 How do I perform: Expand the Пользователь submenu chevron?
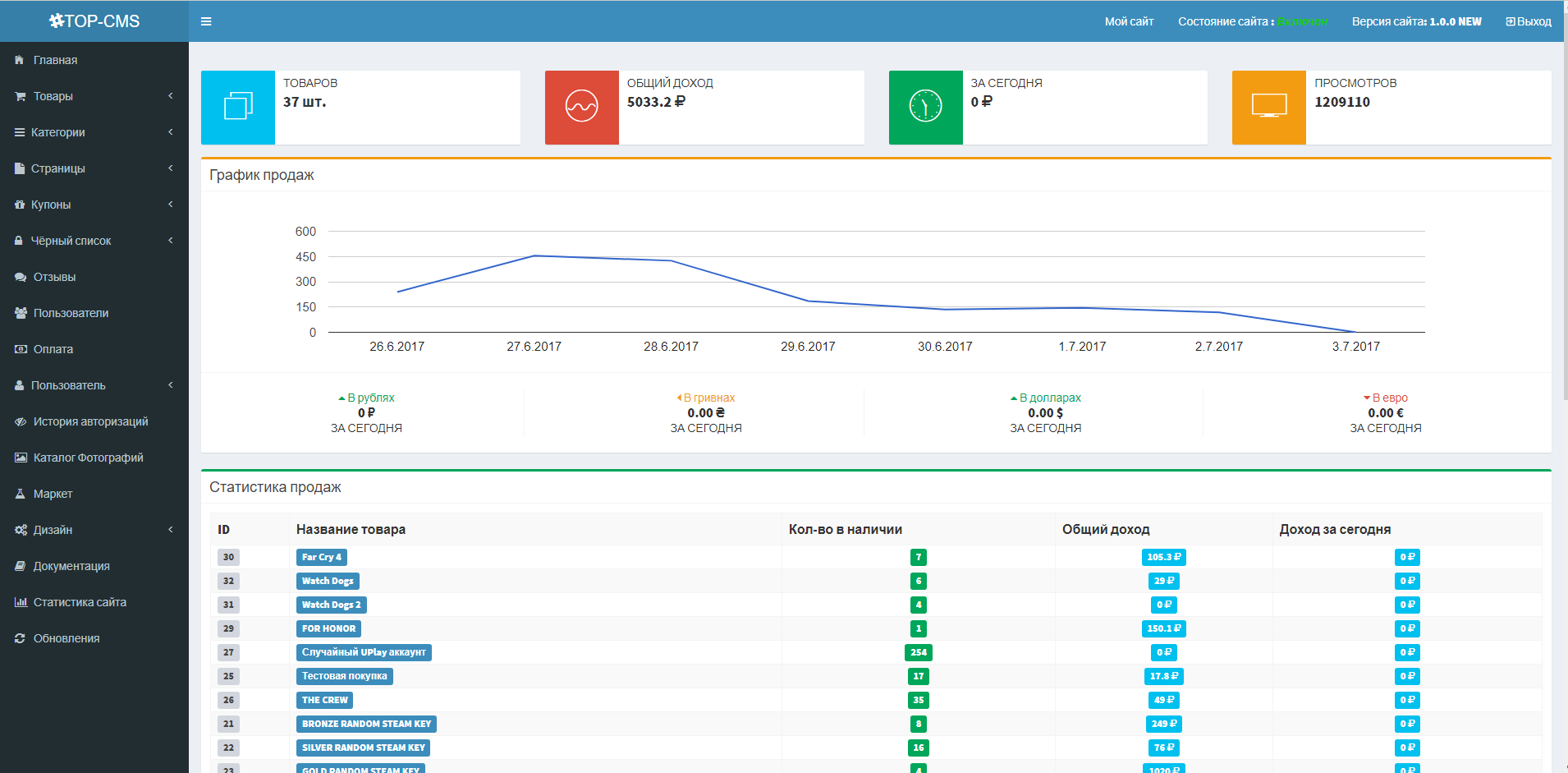click(171, 385)
